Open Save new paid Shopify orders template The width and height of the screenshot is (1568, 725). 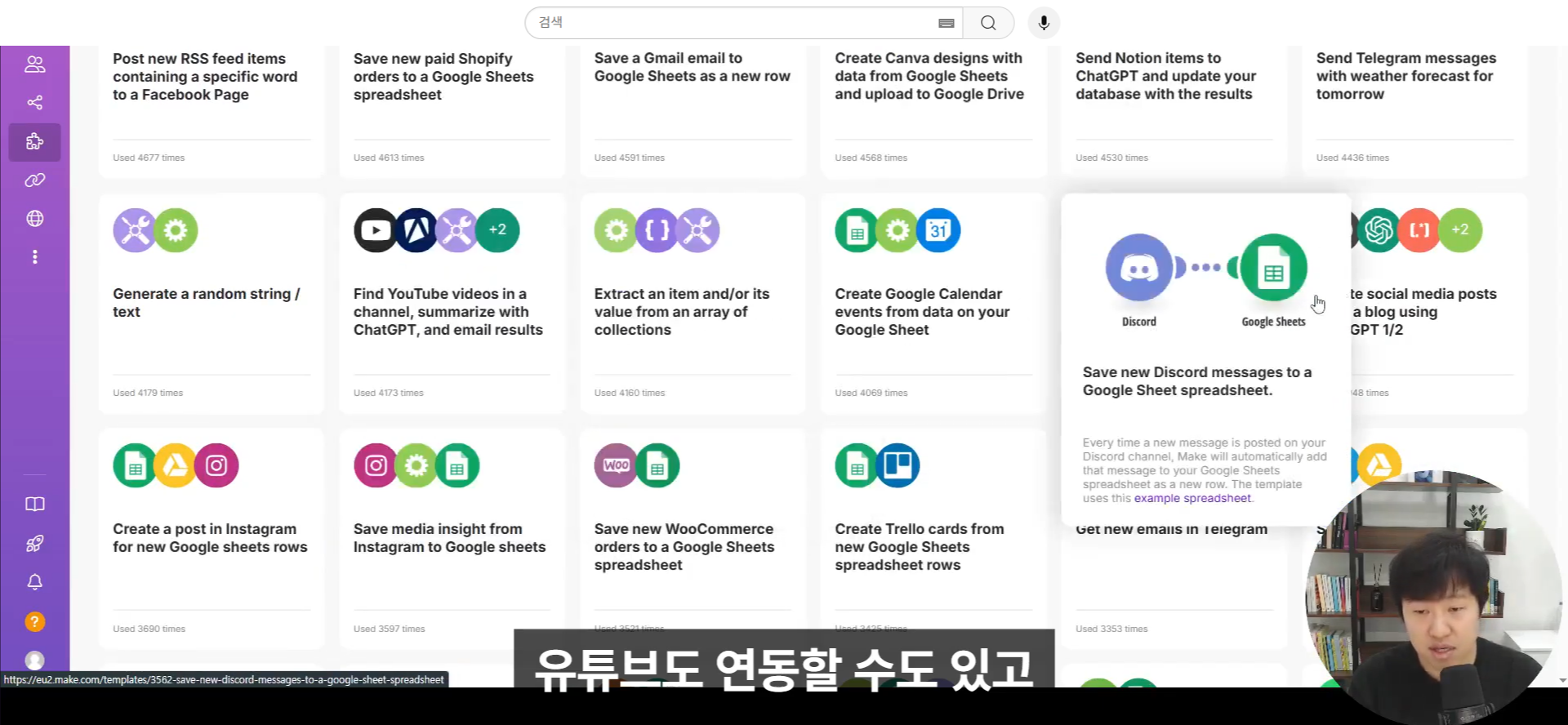(x=443, y=77)
